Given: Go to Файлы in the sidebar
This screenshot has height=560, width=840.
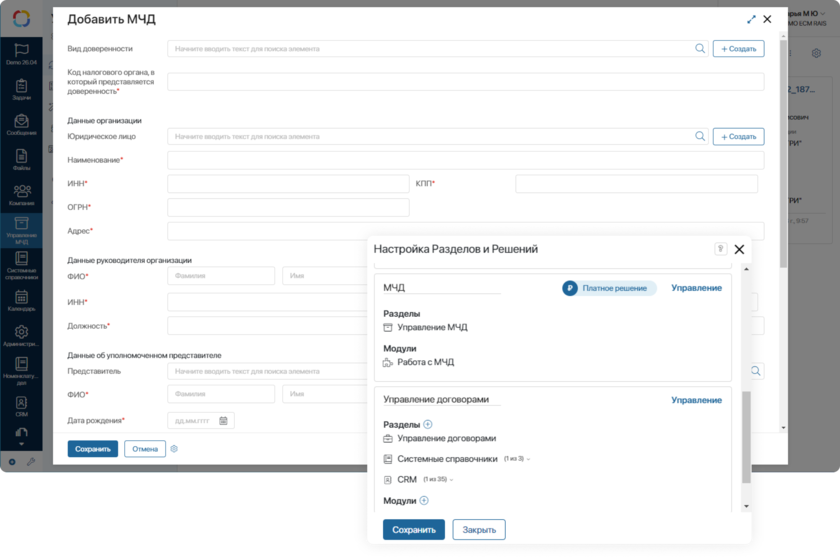Looking at the screenshot, I should 22,158.
